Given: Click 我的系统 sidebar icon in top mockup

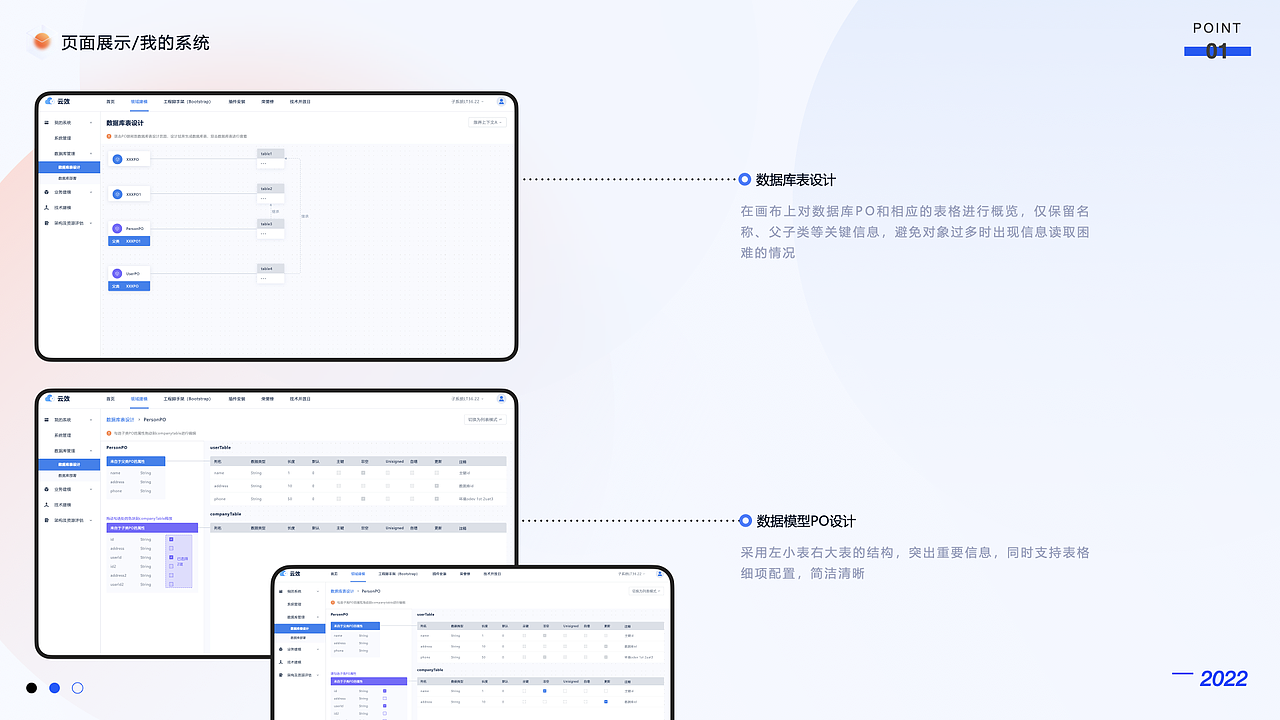Looking at the screenshot, I should click(x=47, y=122).
